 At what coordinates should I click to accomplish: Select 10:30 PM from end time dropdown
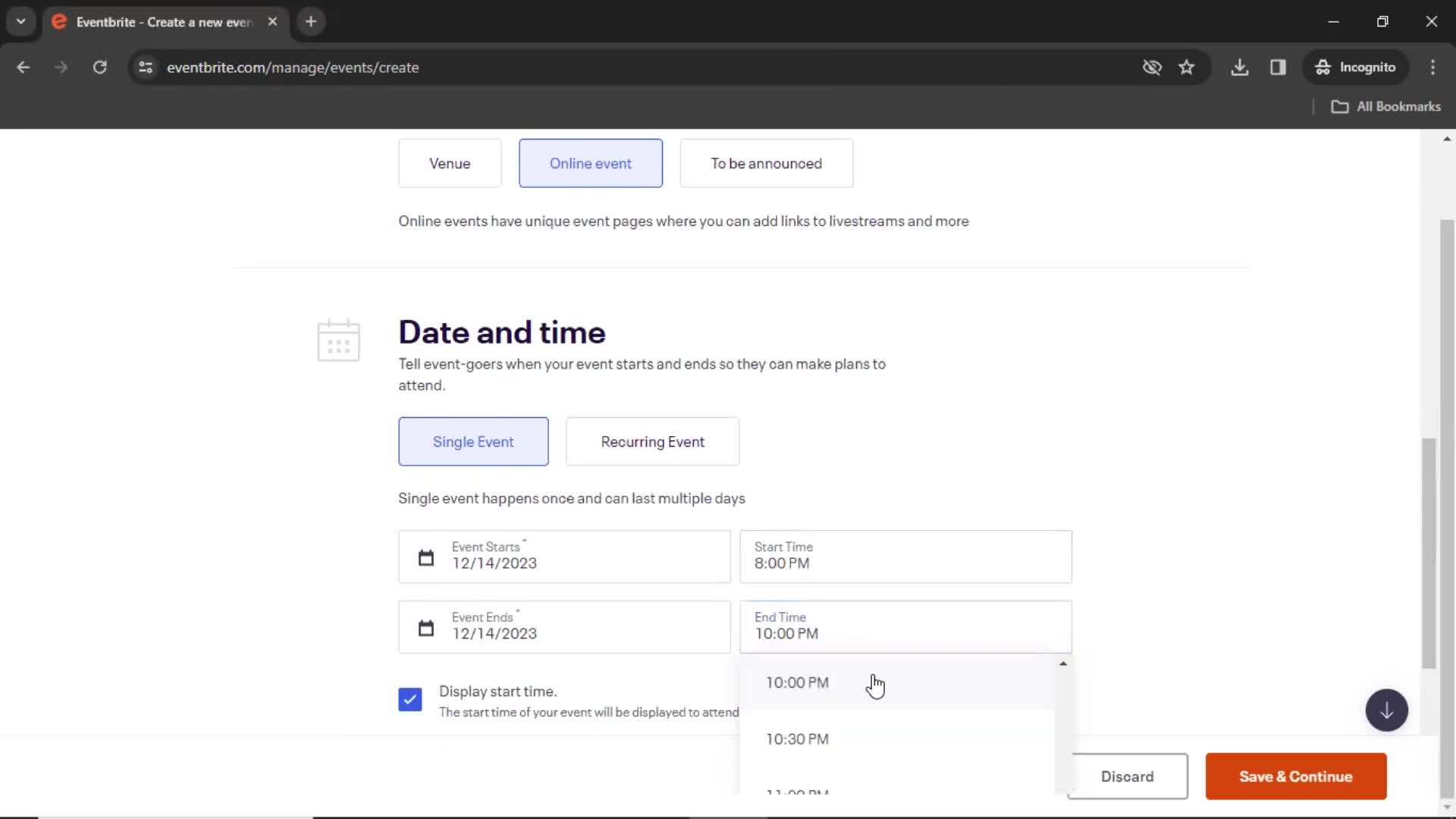[x=797, y=738]
